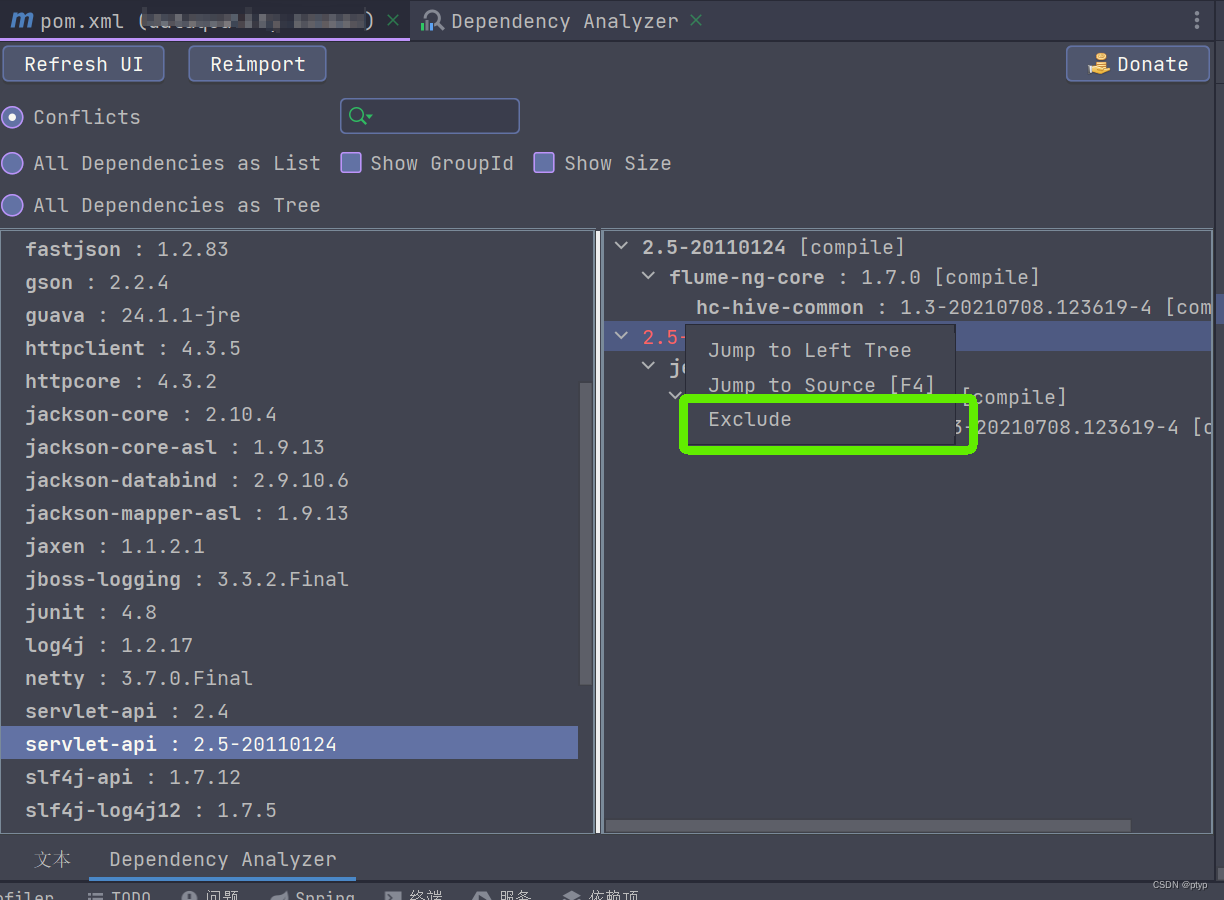1224x900 pixels.
Task: Collapse the flume-ng-core 1.7.0 node
Action: [648, 277]
